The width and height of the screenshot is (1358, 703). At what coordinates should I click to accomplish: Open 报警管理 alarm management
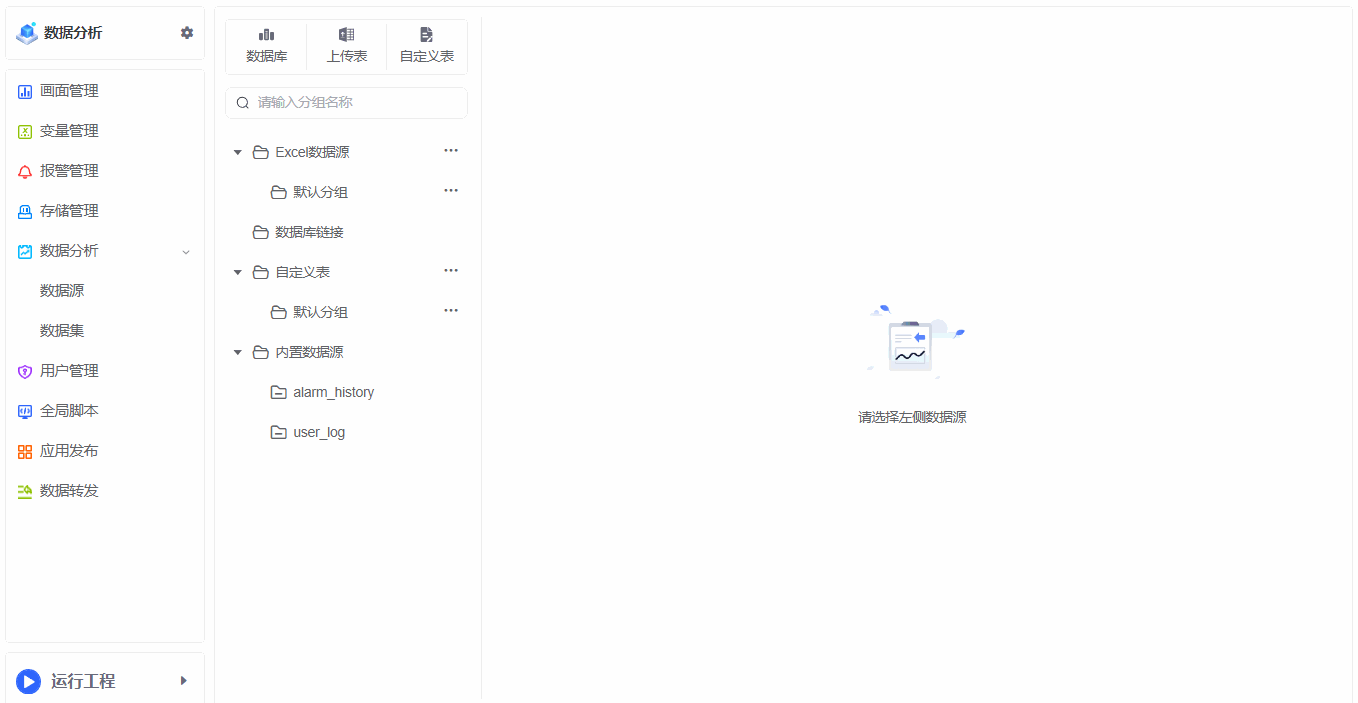[x=70, y=171]
